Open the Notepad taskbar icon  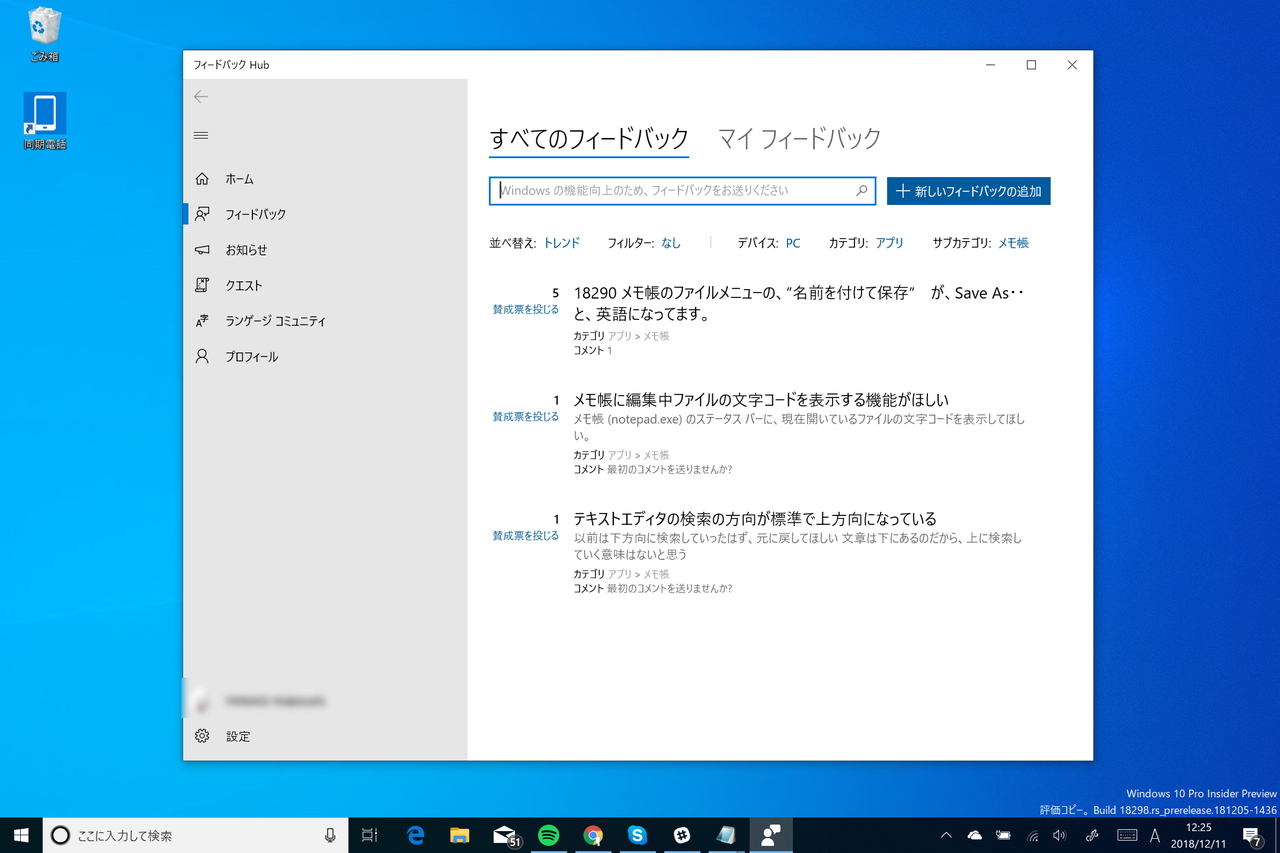[x=726, y=835]
